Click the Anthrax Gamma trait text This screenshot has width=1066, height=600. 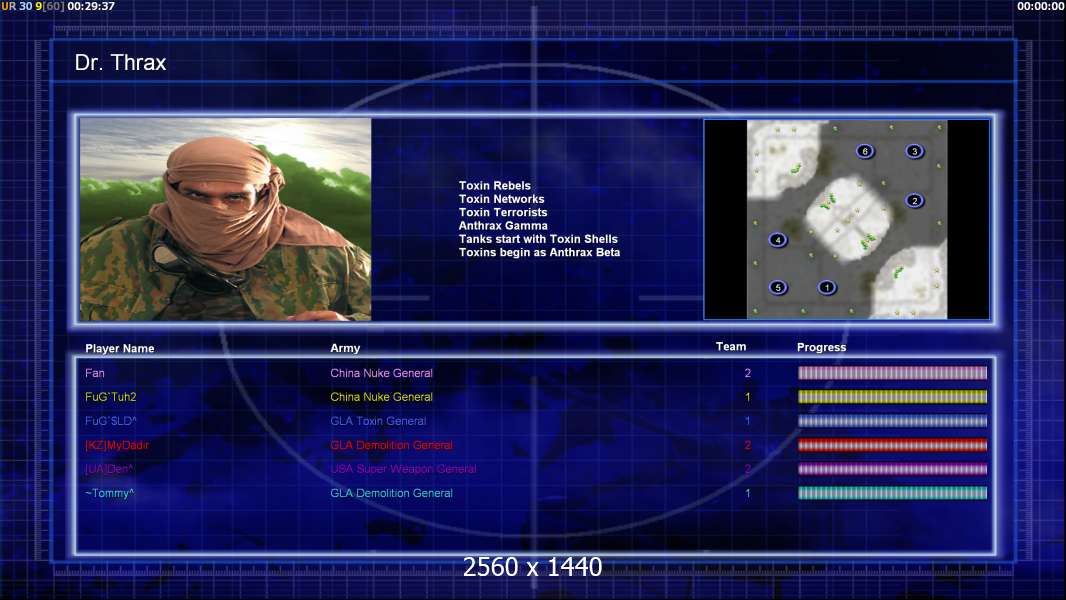[x=503, y=226]
